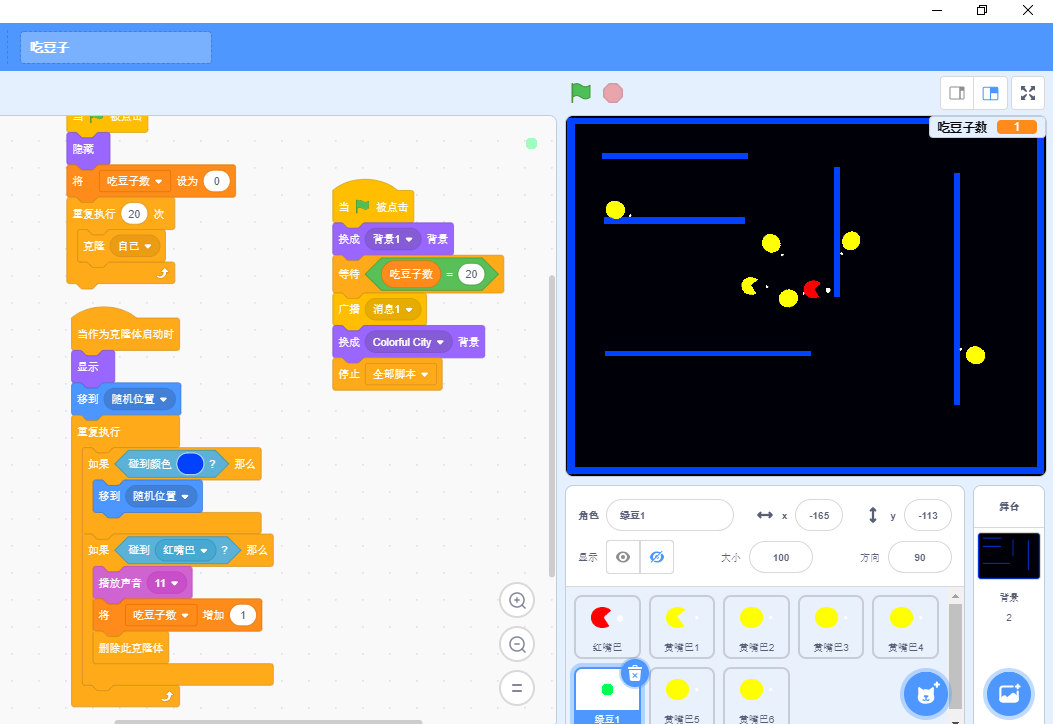Delete the 绿豆1 sprite with the trash icon
This screenshot has height=724, width=1053.
click(x=635, y=674)
